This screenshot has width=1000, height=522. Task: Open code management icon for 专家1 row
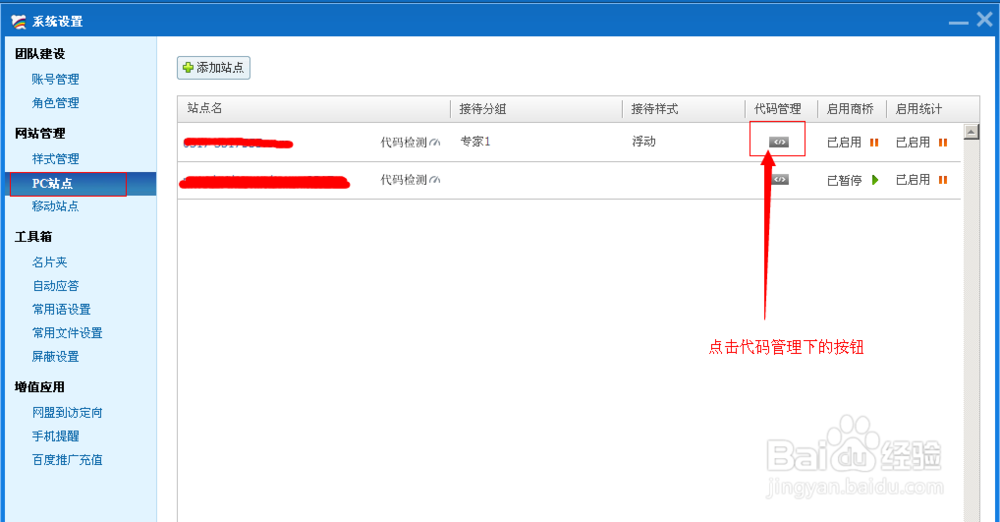(779, 142)
